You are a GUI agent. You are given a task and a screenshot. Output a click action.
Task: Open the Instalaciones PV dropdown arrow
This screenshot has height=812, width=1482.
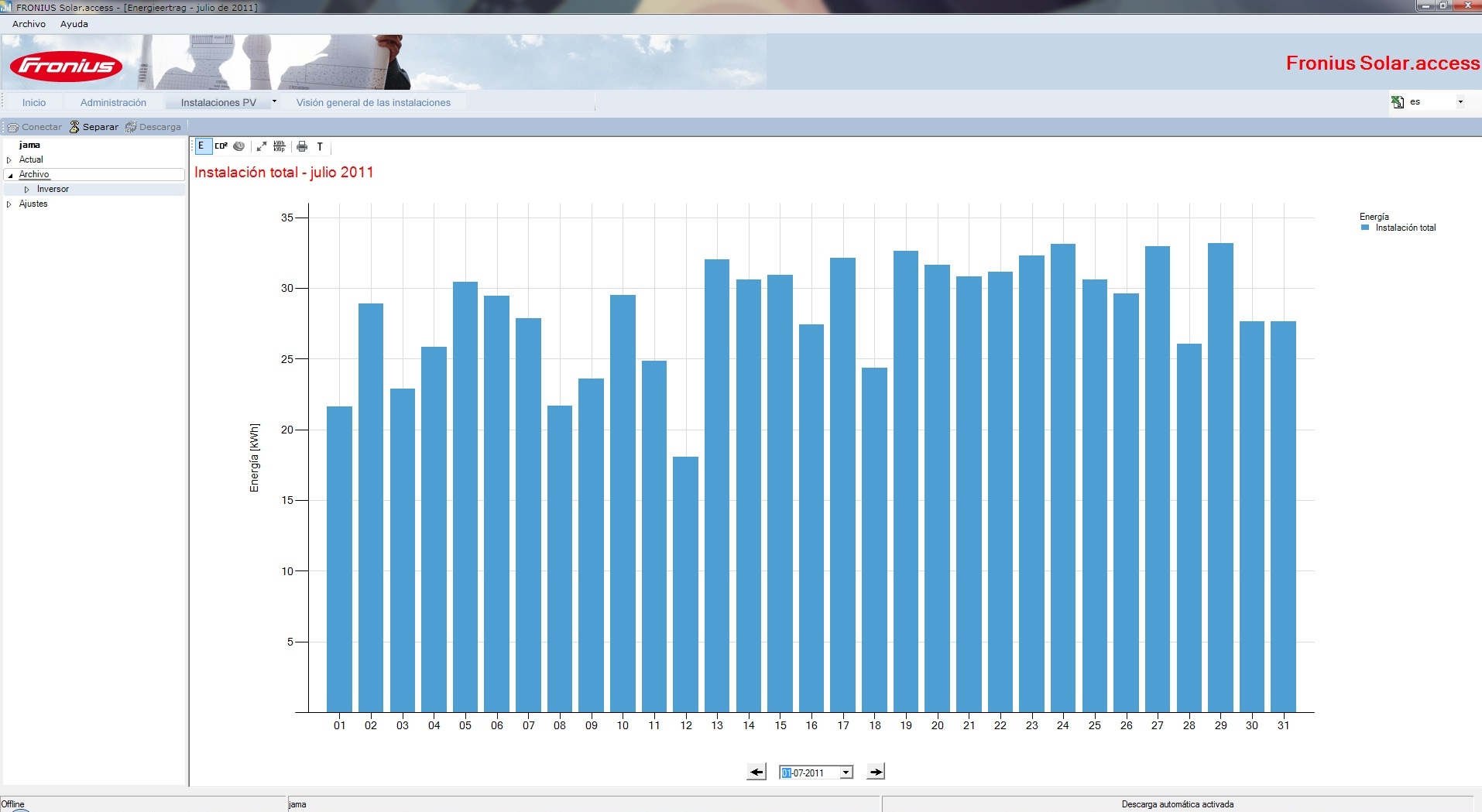coord(274,101)
